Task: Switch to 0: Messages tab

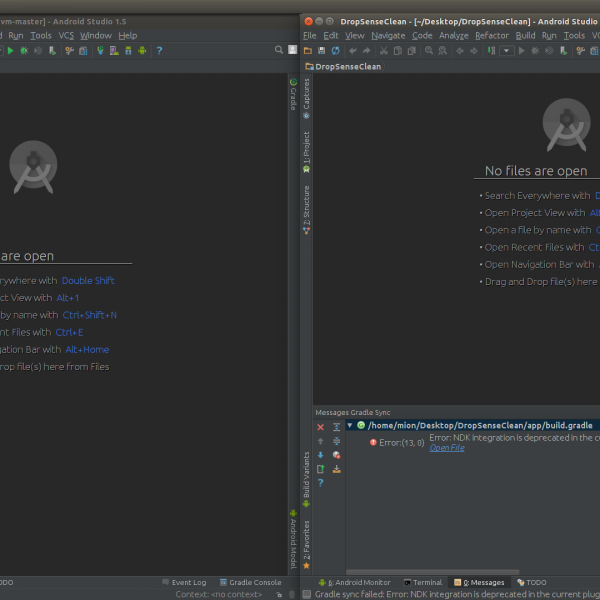Action: [x=479, y=582]
